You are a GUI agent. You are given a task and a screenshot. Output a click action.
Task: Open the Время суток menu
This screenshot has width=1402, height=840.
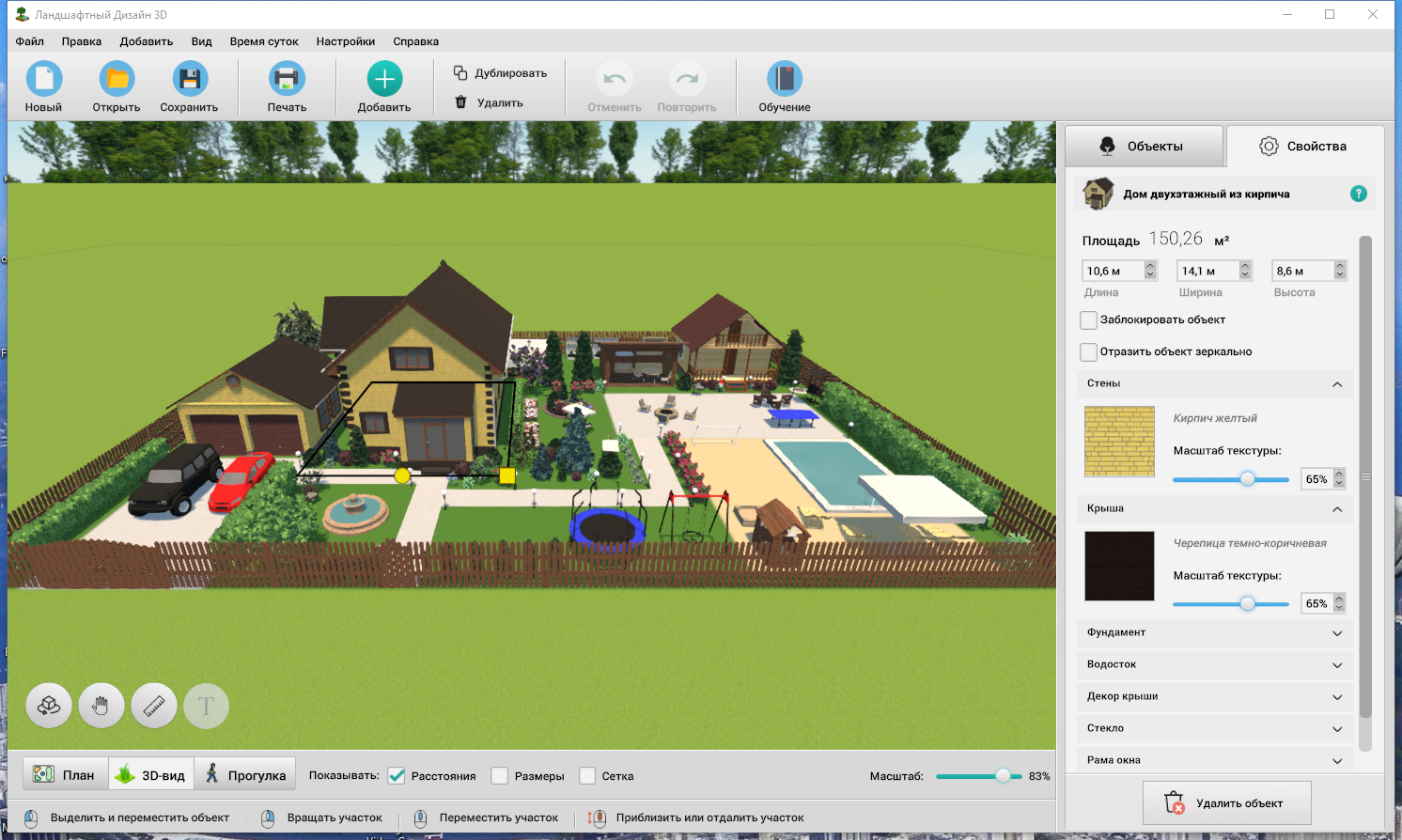(264, 41)
